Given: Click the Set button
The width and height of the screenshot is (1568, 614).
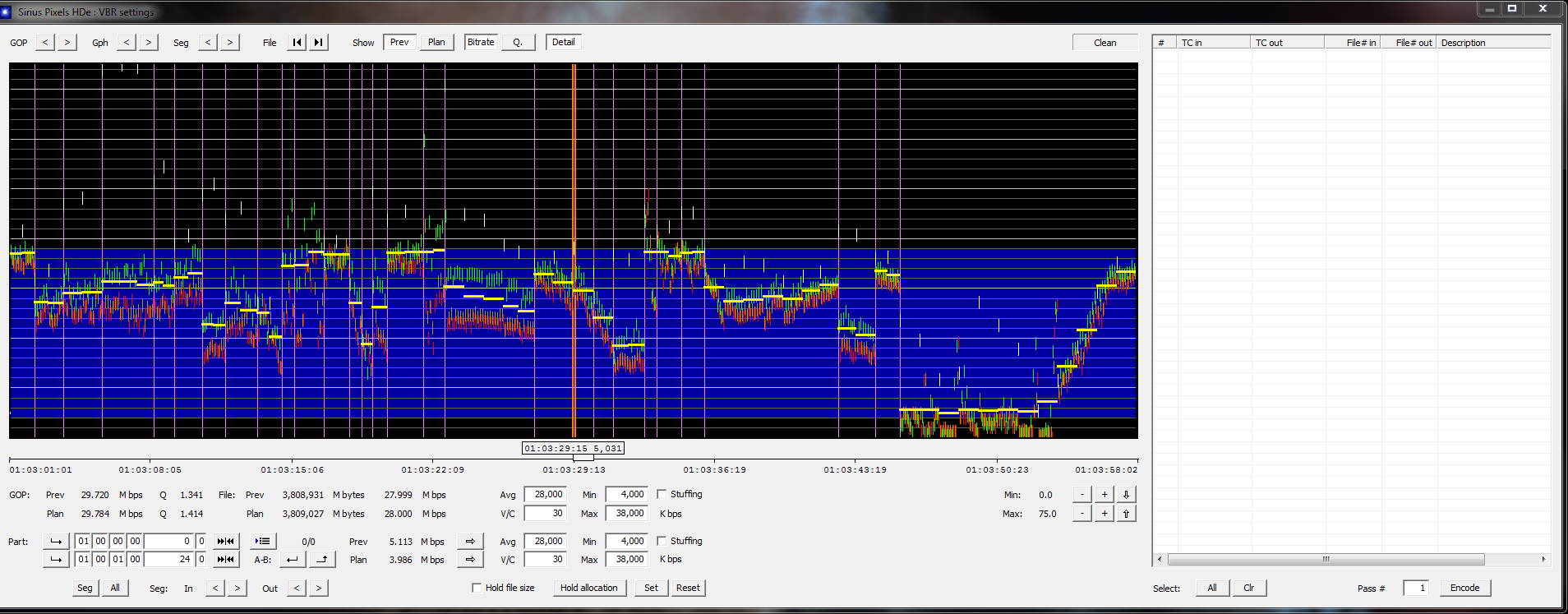Looking at the screenshot, I should [x=652, y=589].
